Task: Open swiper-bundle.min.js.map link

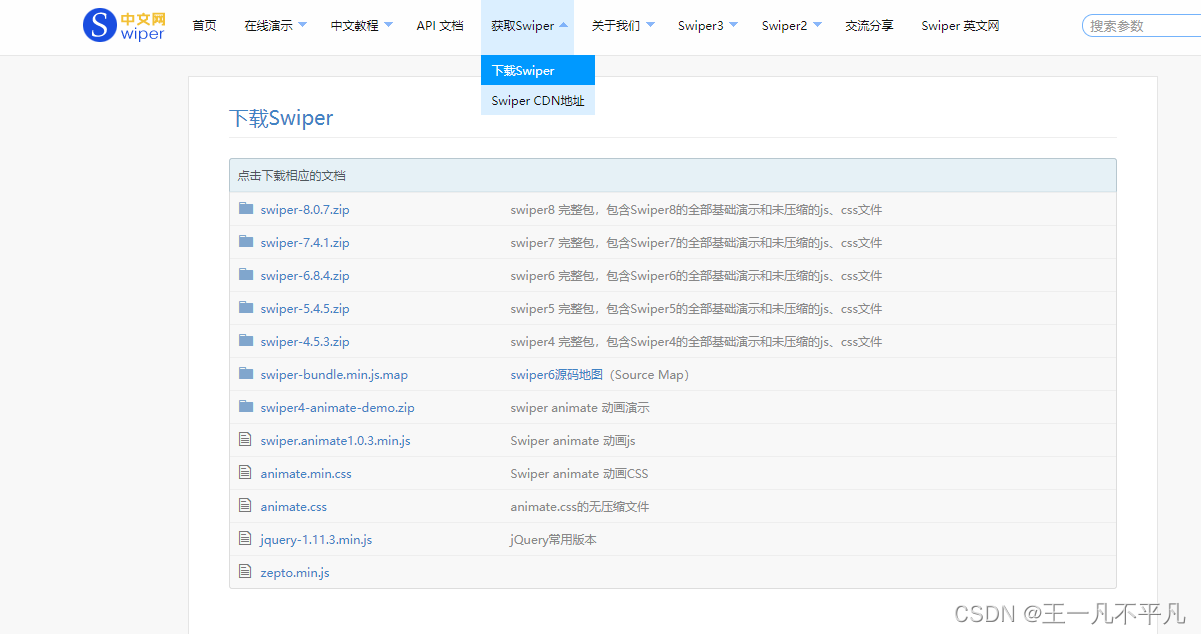Action: point(334,375)
